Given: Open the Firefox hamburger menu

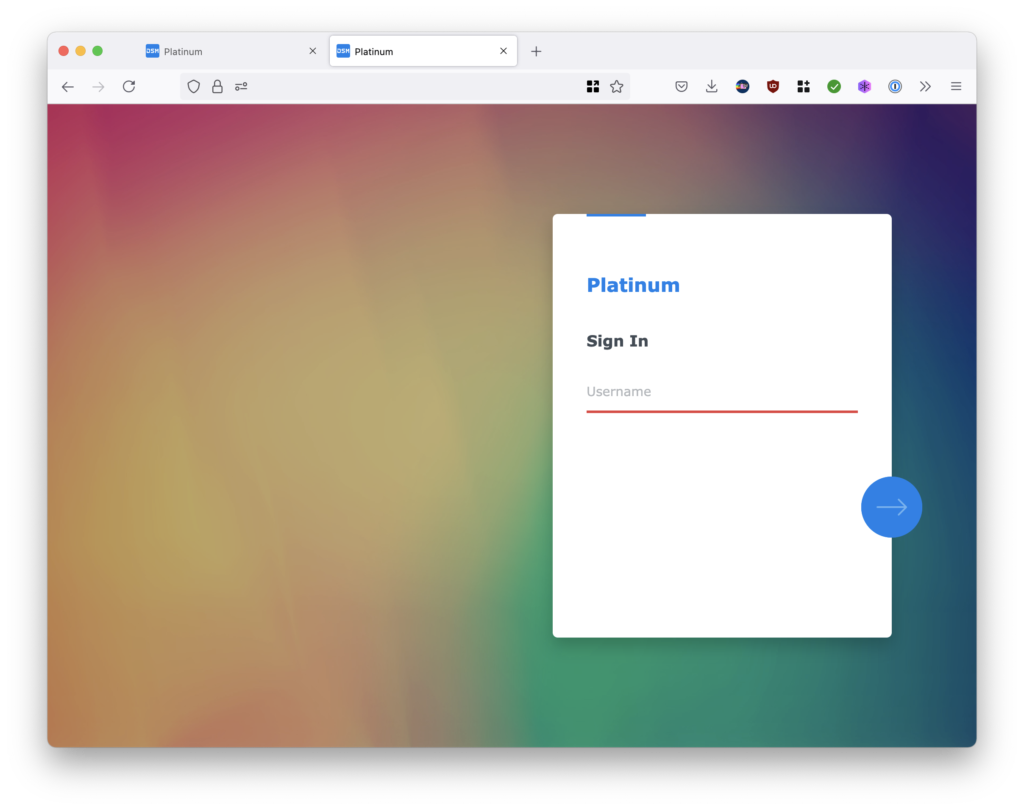Looking at the screenshot, I should coord(956,86).
